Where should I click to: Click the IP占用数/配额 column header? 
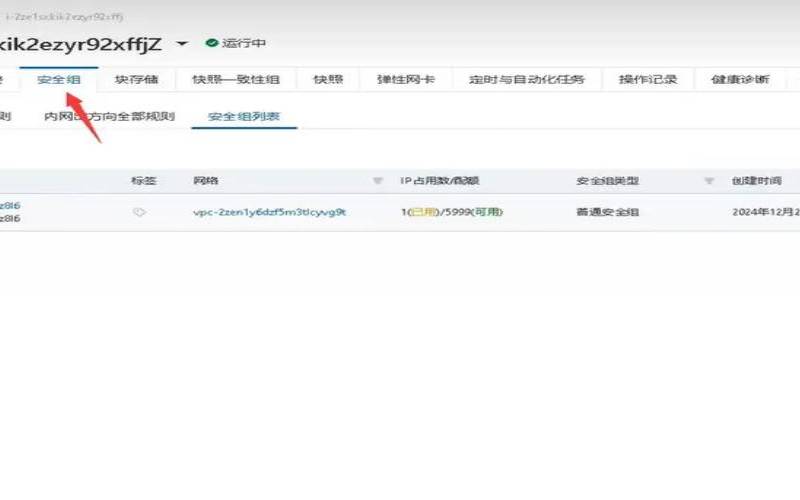(440, 181)
